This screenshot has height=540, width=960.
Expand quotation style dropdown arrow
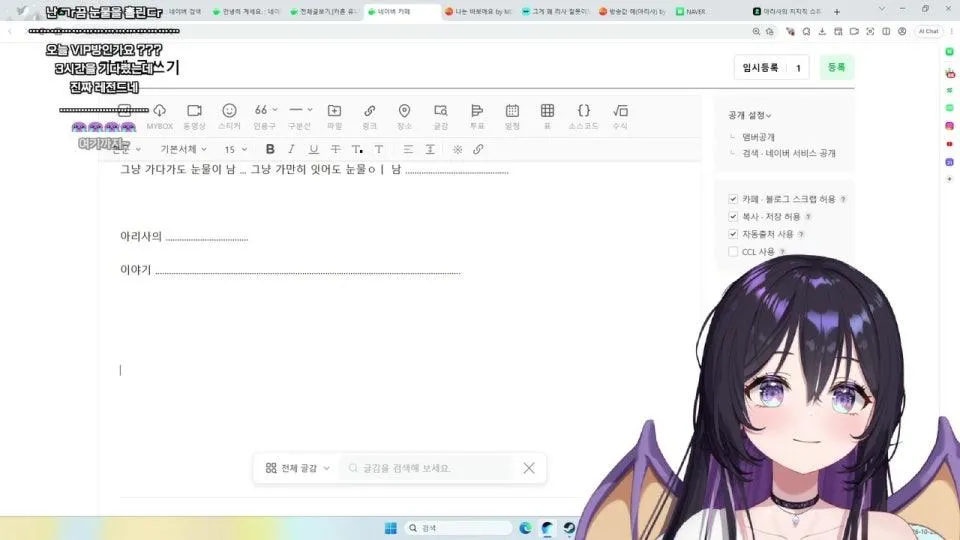coord(275,110)
